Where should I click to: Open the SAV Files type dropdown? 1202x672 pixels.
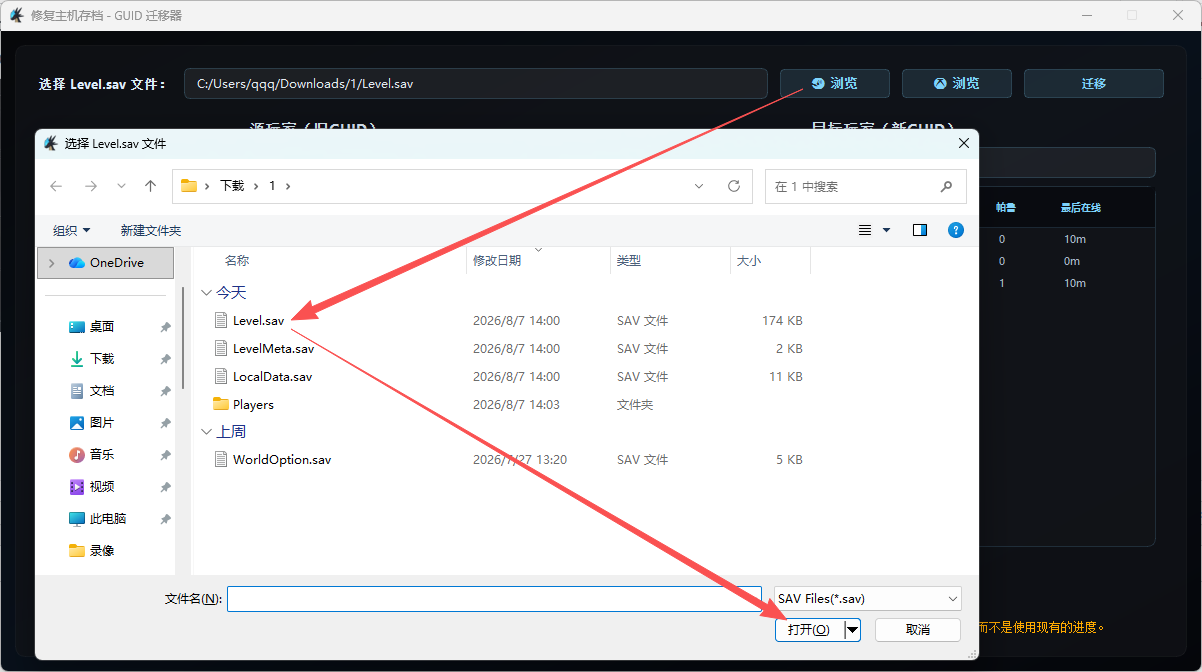pyautogui.click(x=867, y=599)
